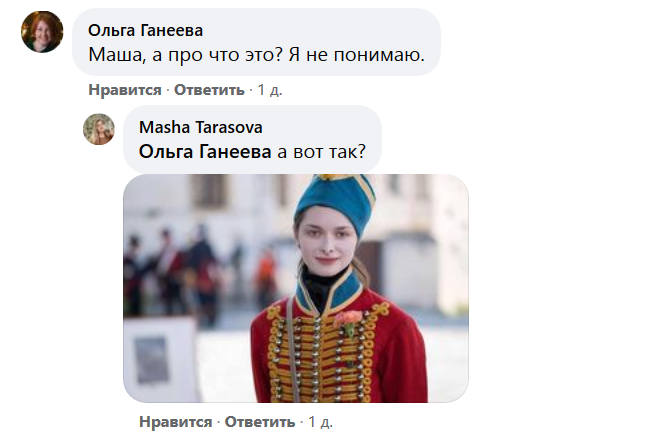The image size is (666, 433).
Task: Open the attached hussar uniform photo
Action: (x=296, y=288)
